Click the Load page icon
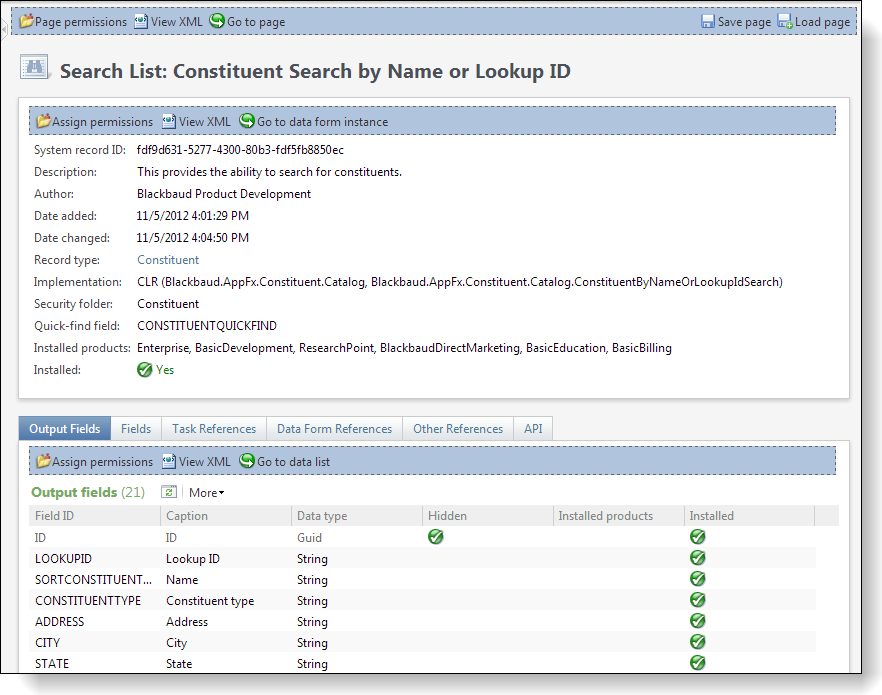Screen dimensions: 882x695 (785, 22)
